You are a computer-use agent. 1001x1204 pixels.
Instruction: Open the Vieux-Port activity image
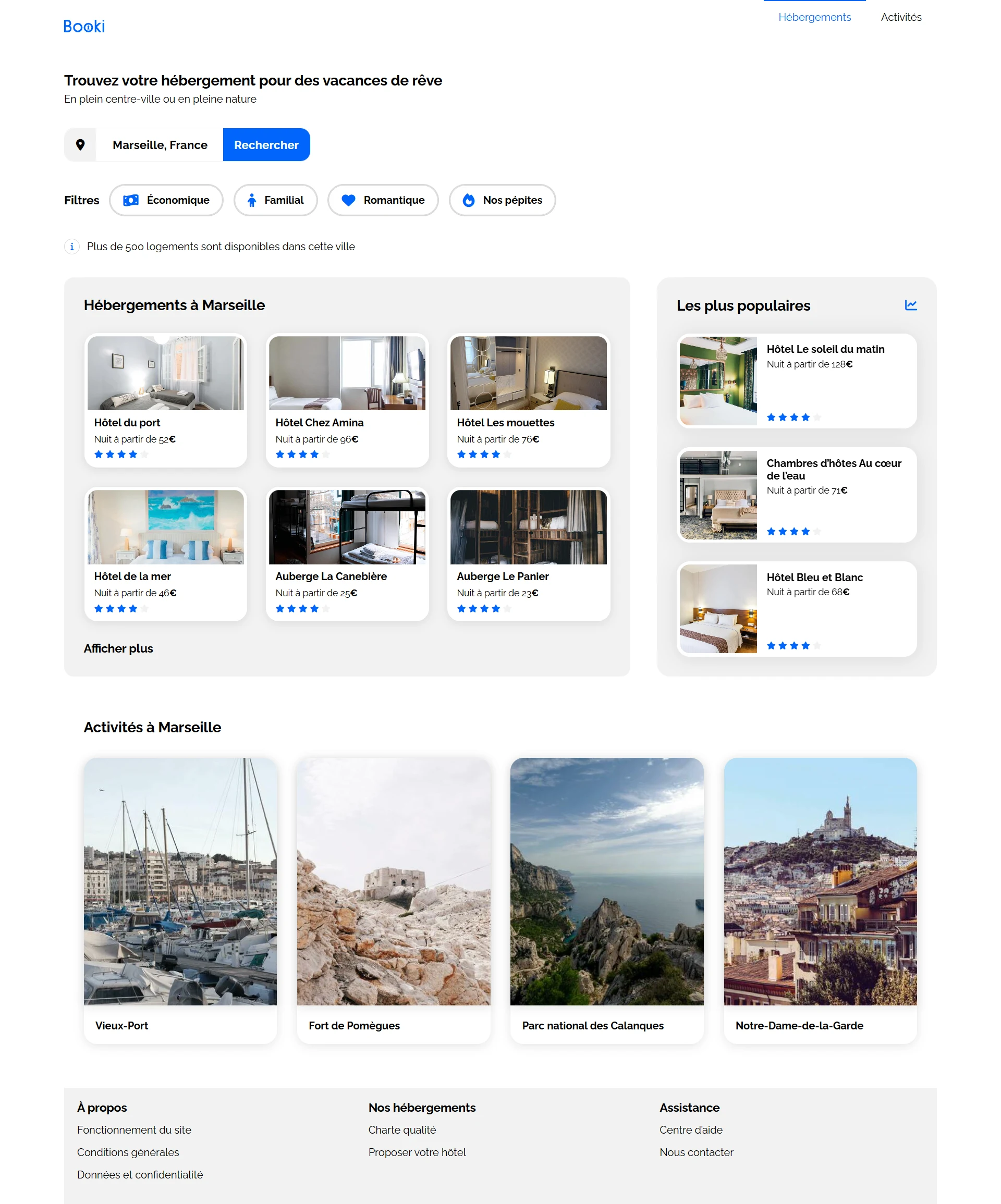(180, 881)
